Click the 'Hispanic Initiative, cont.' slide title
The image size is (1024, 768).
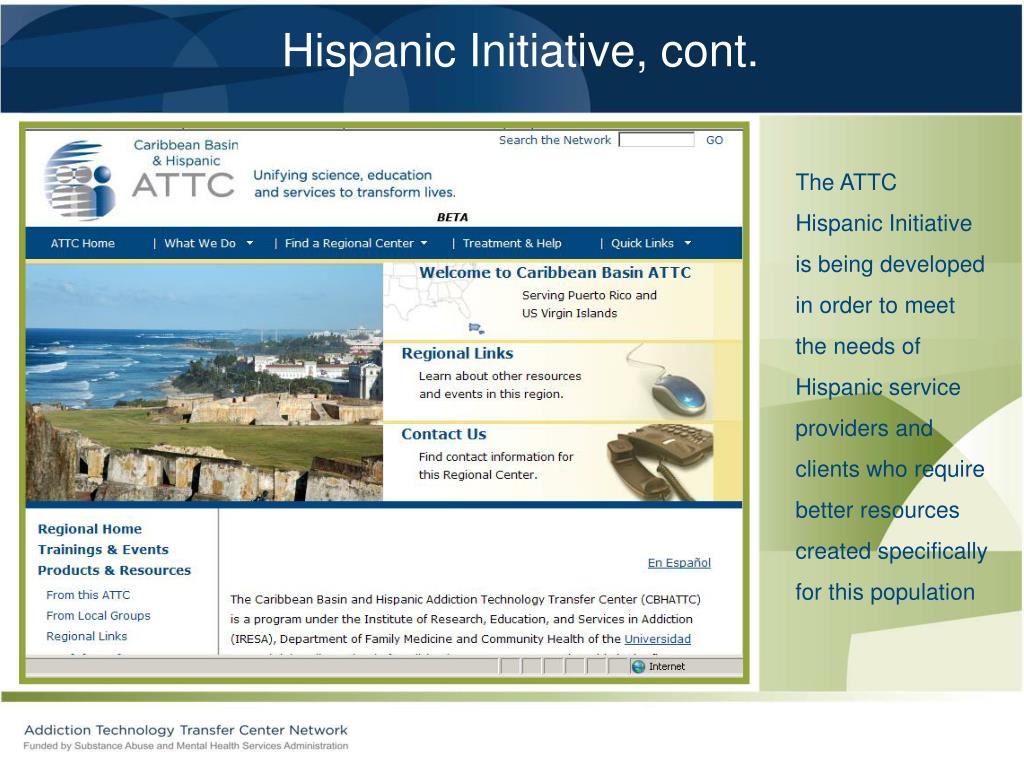(x=520, y=51)
